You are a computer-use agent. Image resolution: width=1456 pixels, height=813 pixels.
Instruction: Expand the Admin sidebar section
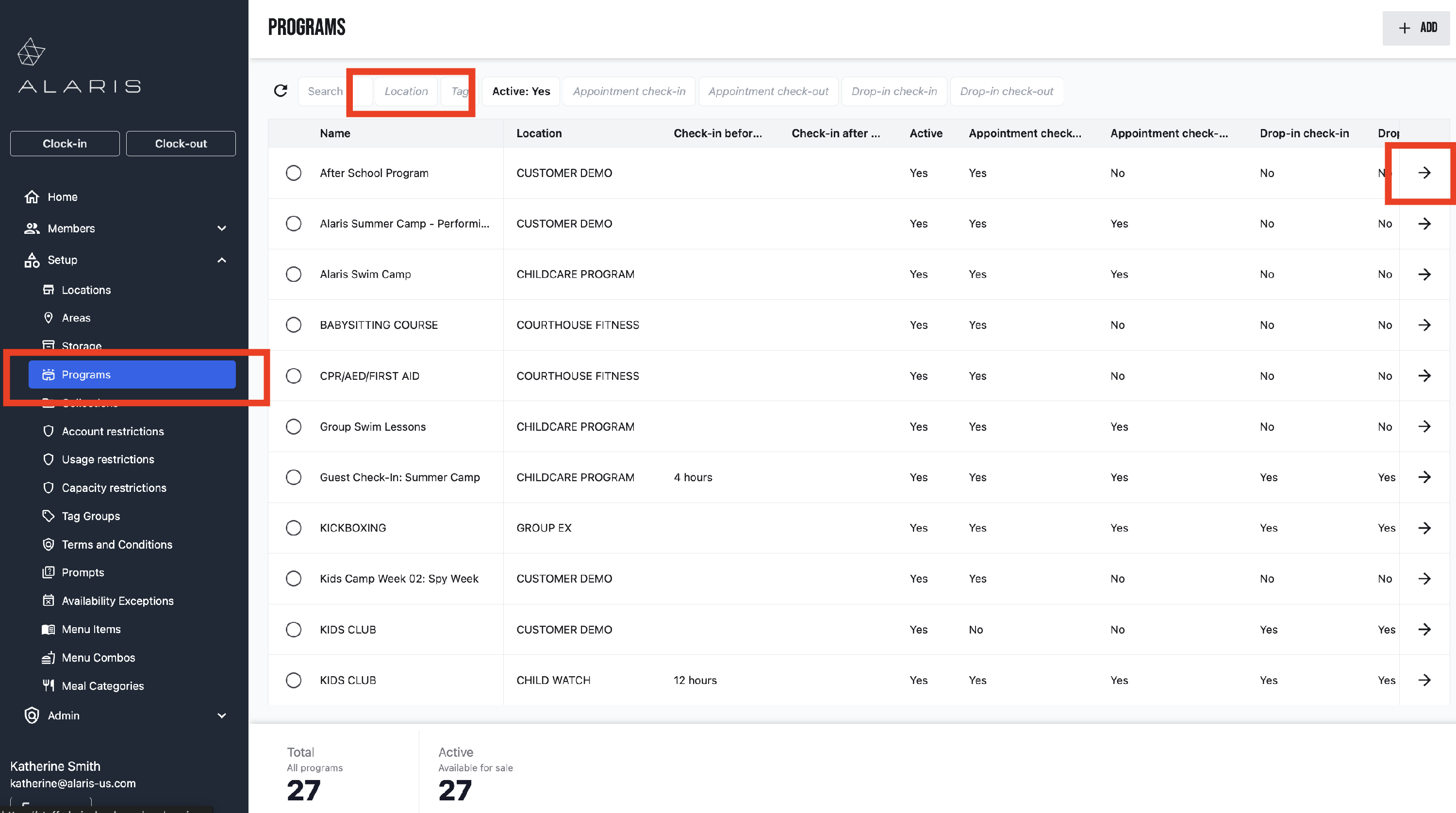click(x=222, y=715)
